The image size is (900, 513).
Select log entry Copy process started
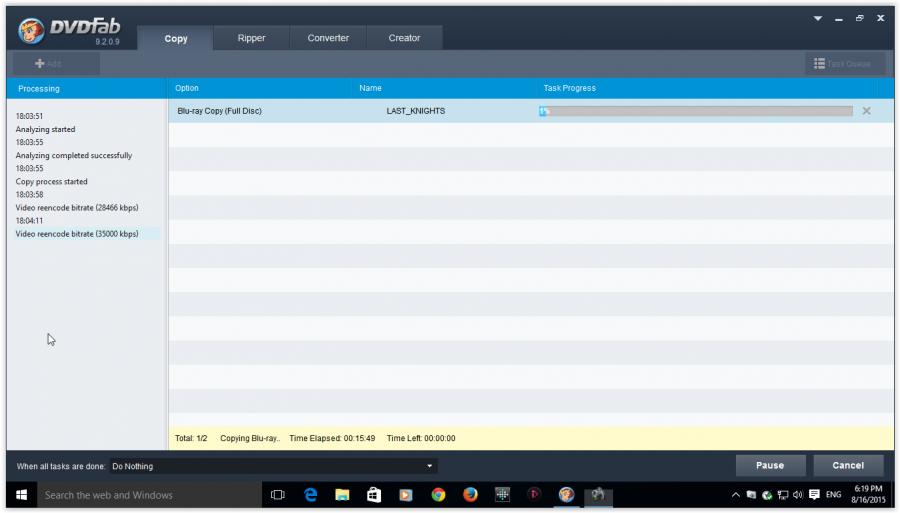tap(51, 181)
